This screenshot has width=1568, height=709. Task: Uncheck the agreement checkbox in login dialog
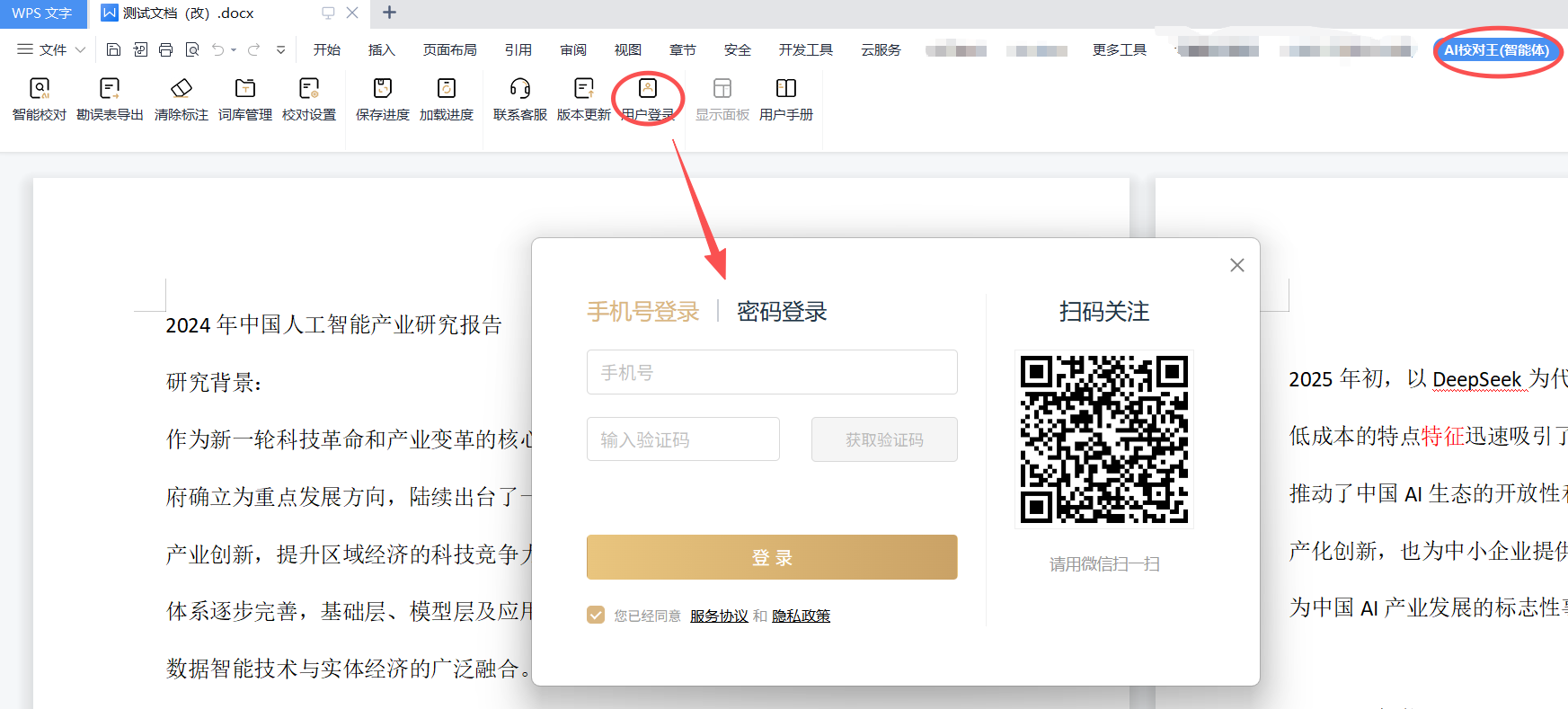click(x=596, y=615)
